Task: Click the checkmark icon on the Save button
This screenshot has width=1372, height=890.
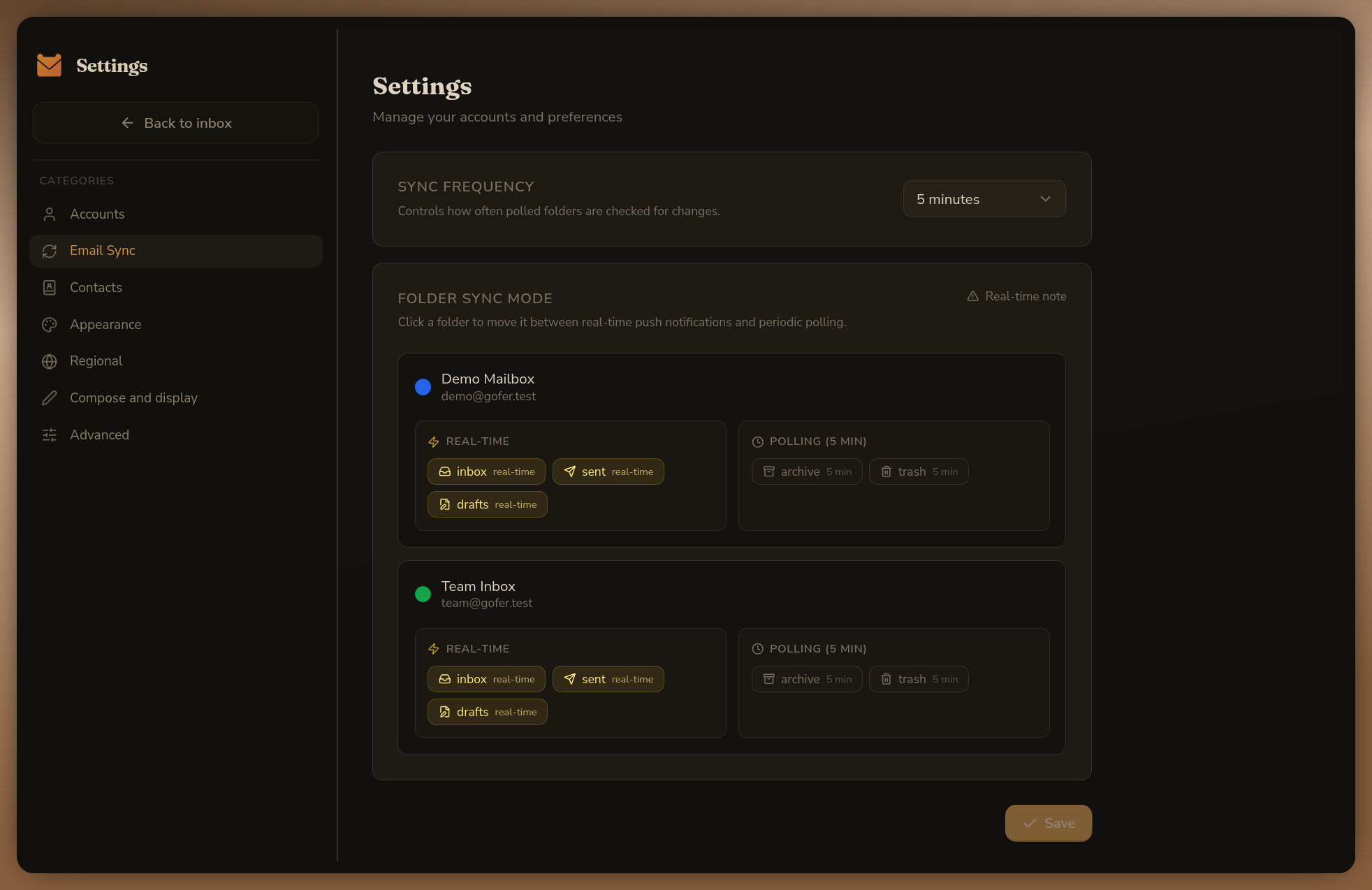Action: (x=1030, y=824)
